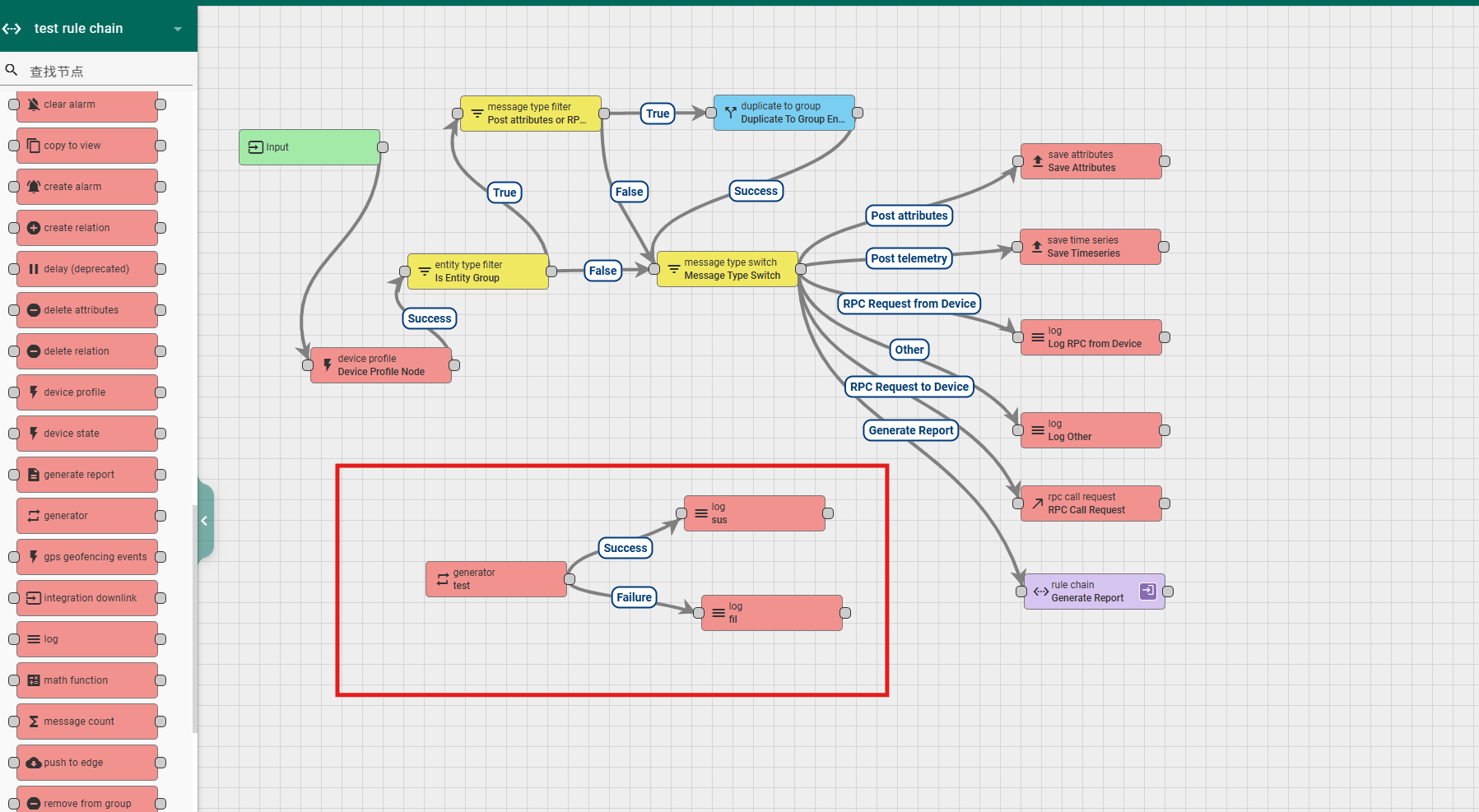This screenshot has height=812, width=1479.
Task: Focus the node search input field
Action: pos(107,72)
